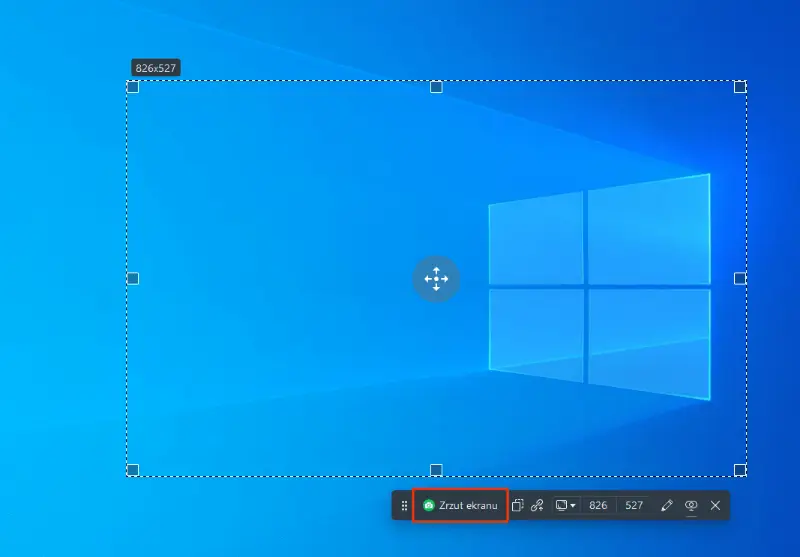Select the pencil annotation tool
The height and width of the screenshot is (557, 800).
tap(667, 506)
